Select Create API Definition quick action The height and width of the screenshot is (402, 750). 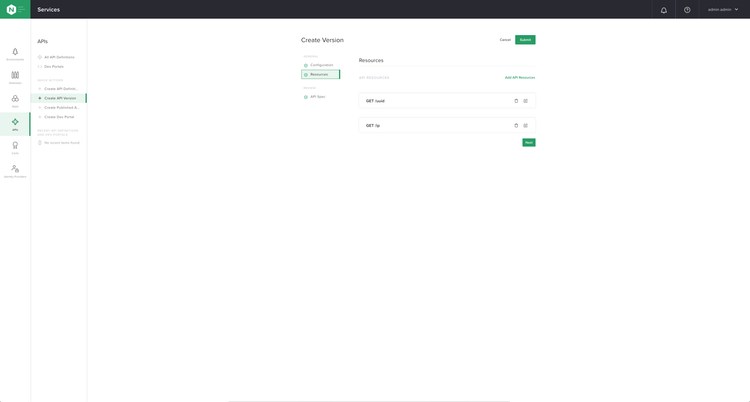coord(60,89)
